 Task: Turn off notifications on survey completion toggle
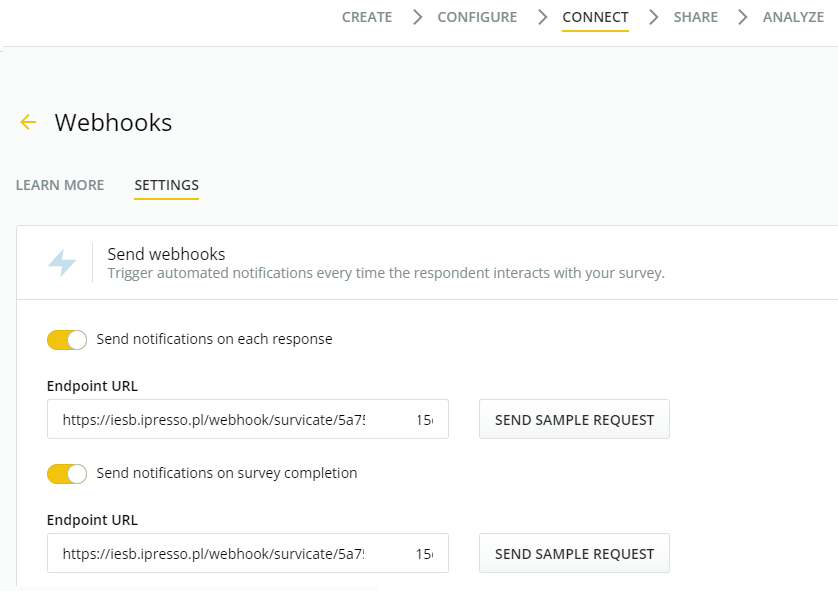(67, 474)
